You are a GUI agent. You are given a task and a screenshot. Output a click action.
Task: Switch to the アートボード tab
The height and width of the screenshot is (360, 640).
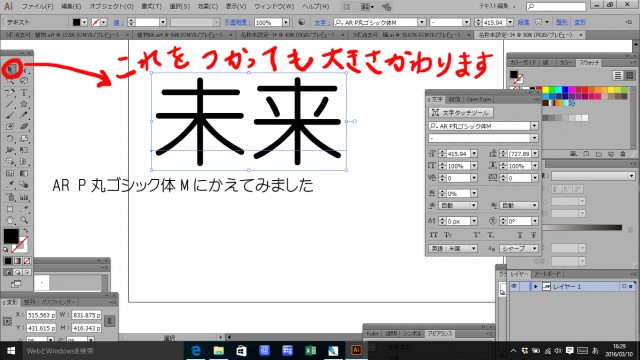(548, 274)
